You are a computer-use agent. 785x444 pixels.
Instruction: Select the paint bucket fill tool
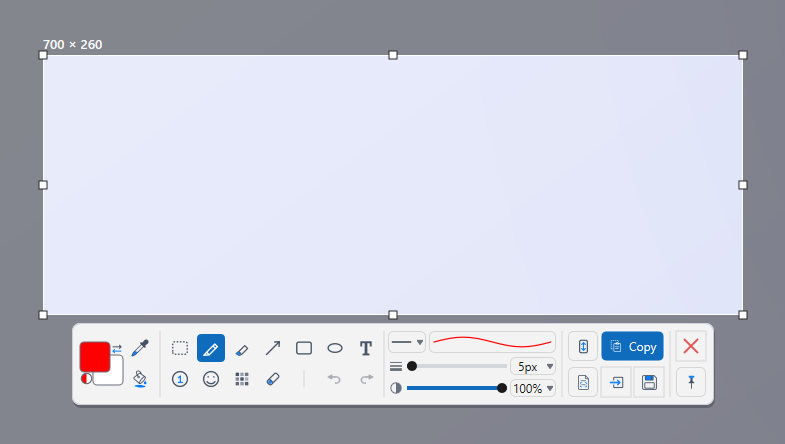(140, 379)
